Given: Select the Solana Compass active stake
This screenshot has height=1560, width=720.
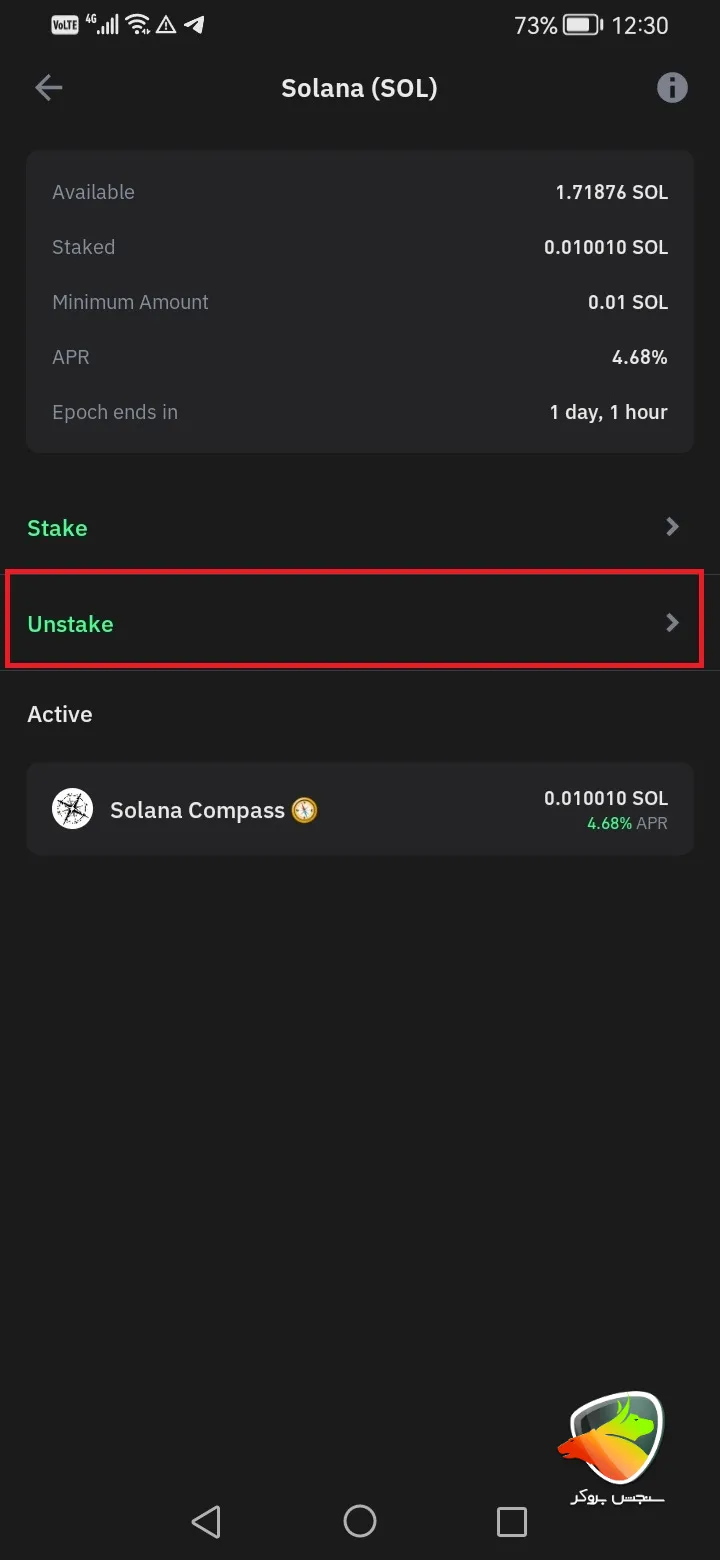Looking at the screenshot, I should (360, 809).
